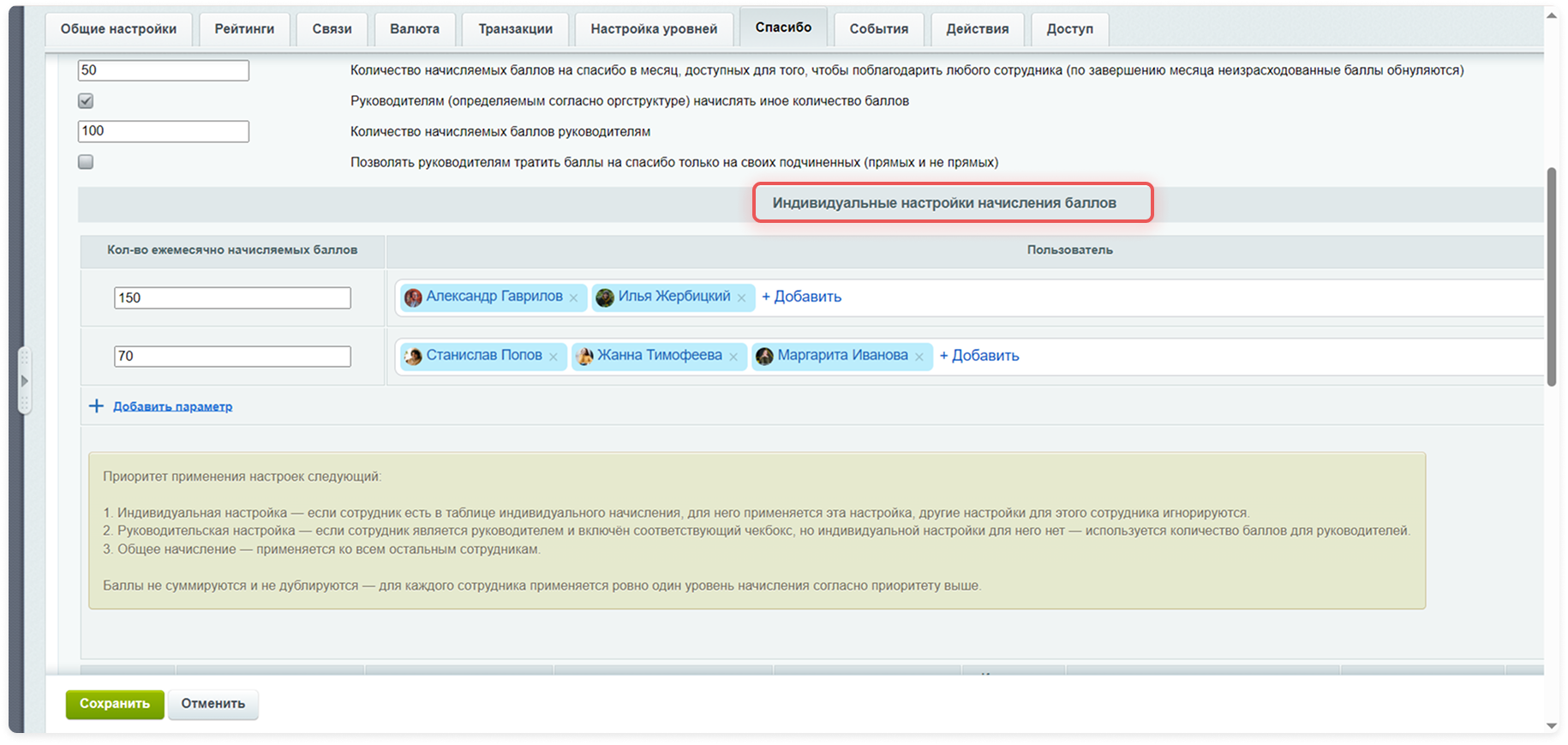Click Добавить in the 150-point user row
1568x745 pixels.
801,297
